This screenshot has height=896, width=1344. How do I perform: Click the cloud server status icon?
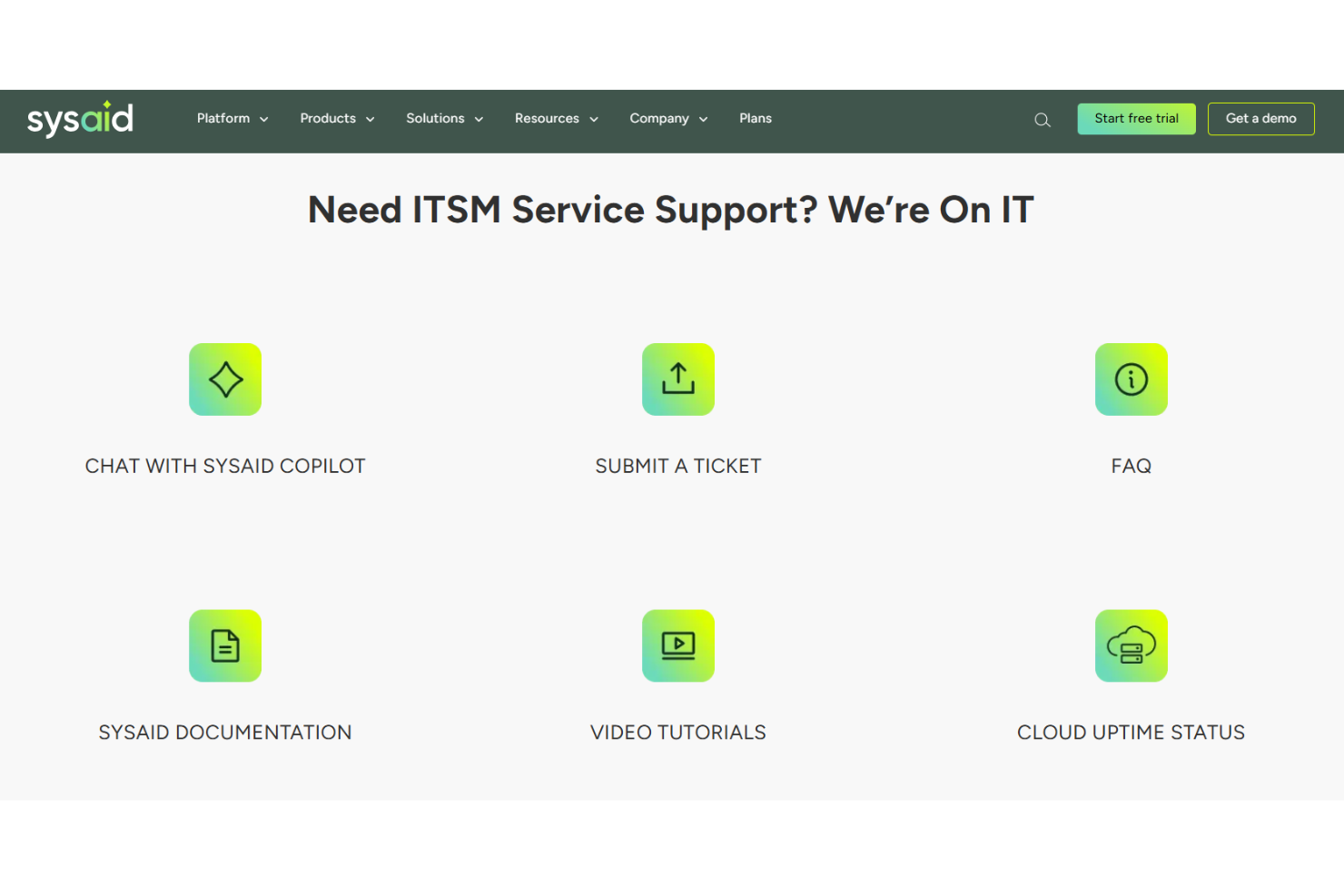click(1132, 645)
